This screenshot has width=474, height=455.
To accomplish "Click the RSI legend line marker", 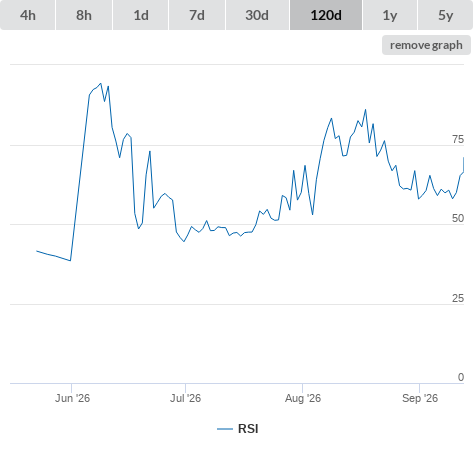I will pyautogui.click(x=225, y=429).
